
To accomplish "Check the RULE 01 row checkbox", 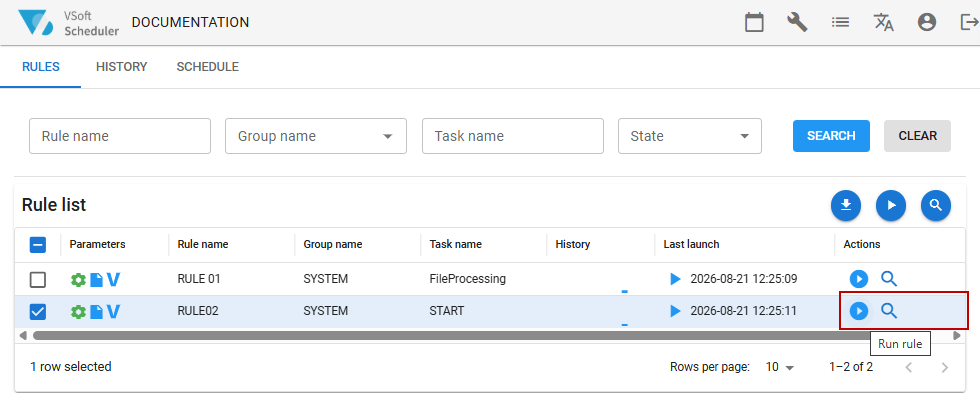I will [38, 280].
